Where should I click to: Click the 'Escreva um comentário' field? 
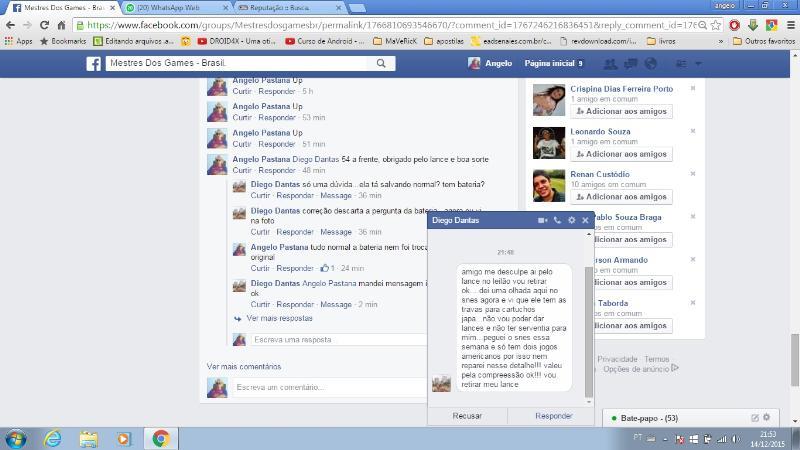(330, 387)
